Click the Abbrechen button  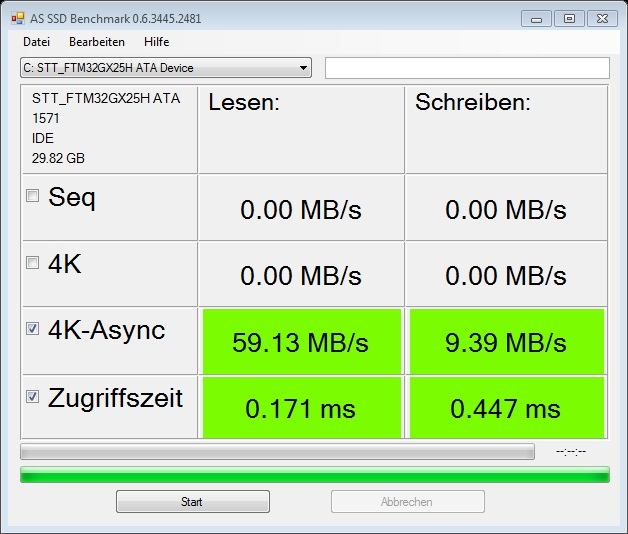click(408, 502)
